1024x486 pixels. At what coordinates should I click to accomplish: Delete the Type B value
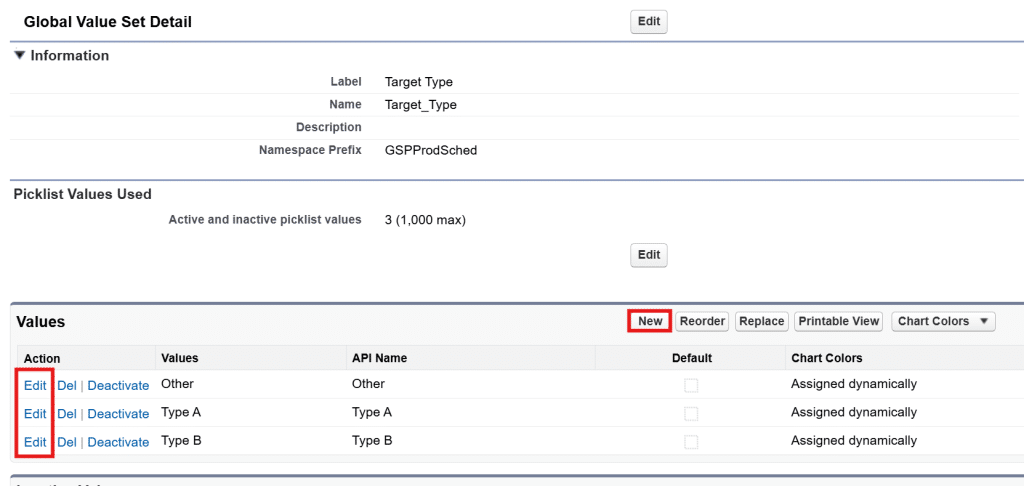coord(66,442)
